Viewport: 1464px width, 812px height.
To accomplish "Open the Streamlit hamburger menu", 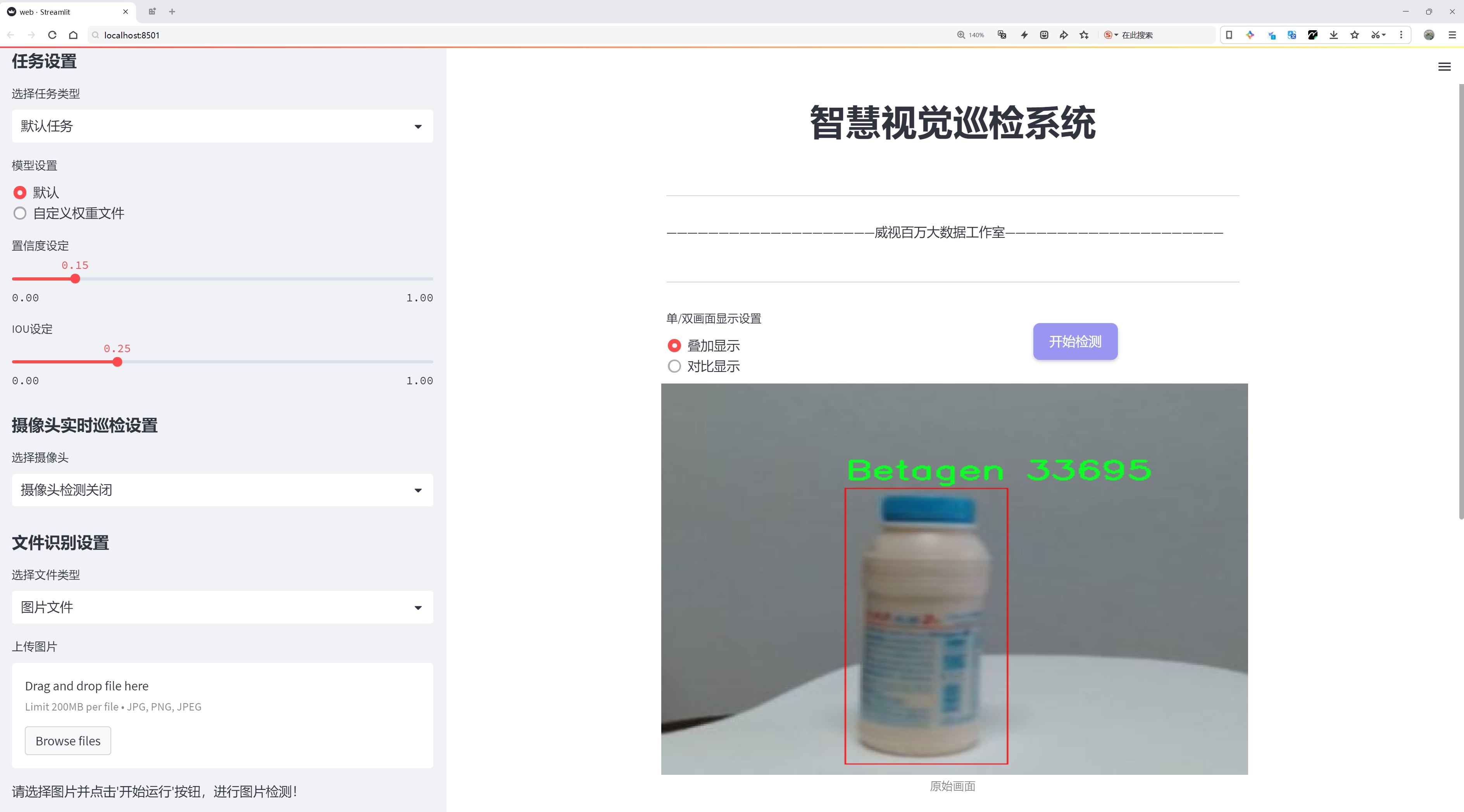I will (1444, 67).
